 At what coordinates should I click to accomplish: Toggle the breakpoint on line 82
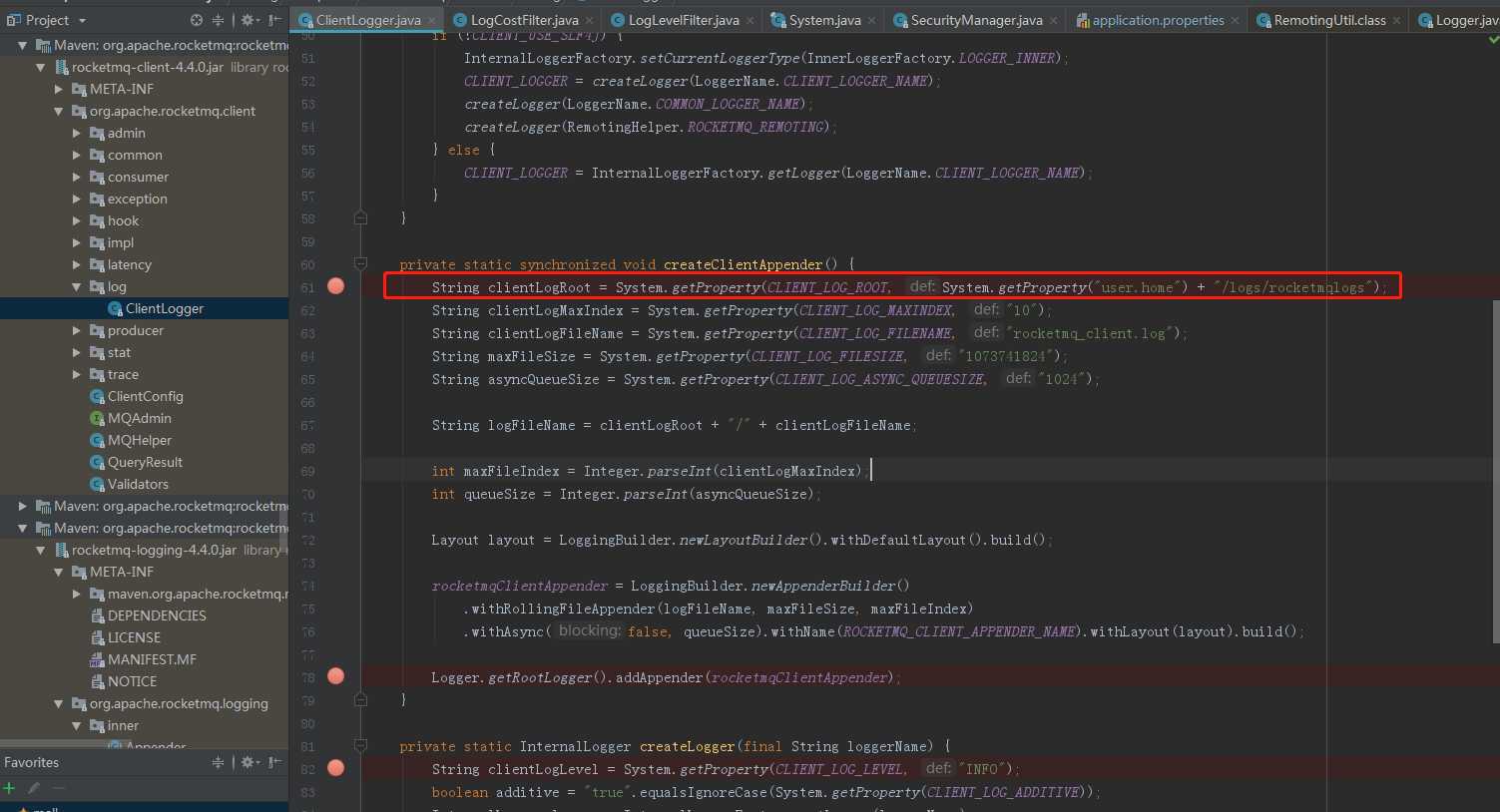(x=336, y=768)
